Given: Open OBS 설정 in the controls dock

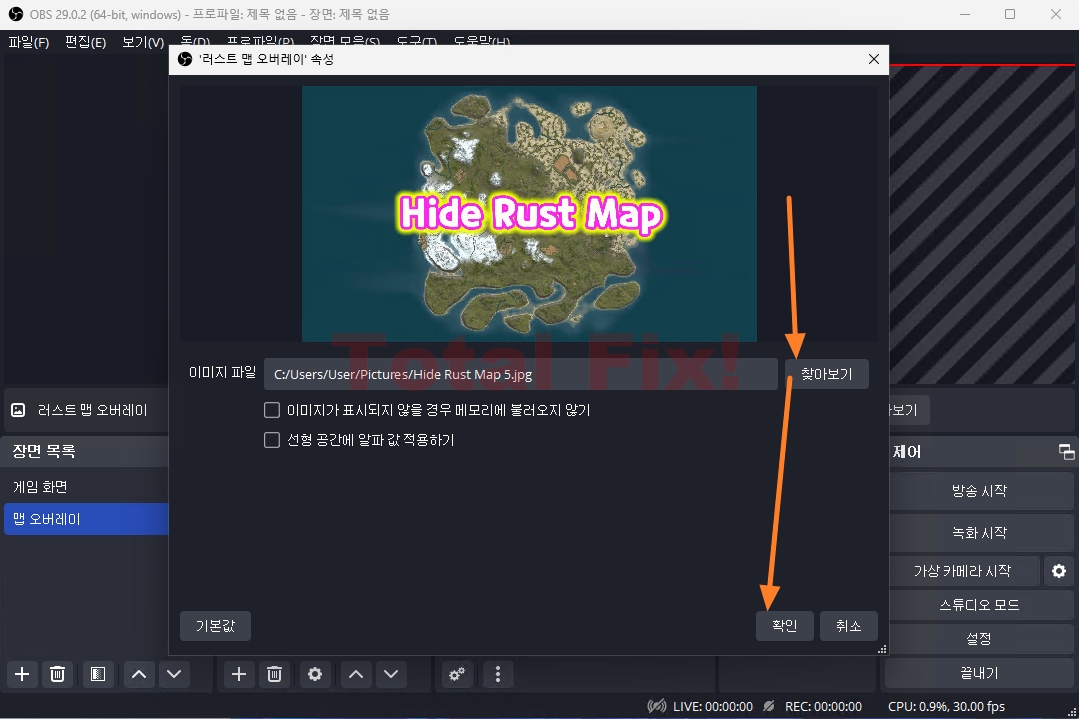Looking at the screenshot, I should tap(979, 639).
